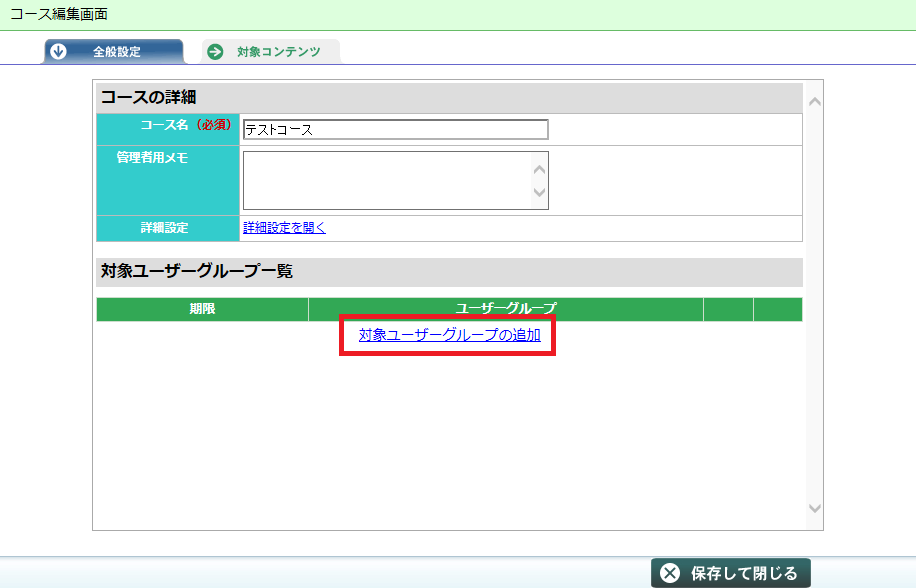The width and height of the screenshot is (916, 588).
Task: Click the 対象ユーザーグループ一覧 section heading
Action: click(197, 271)
